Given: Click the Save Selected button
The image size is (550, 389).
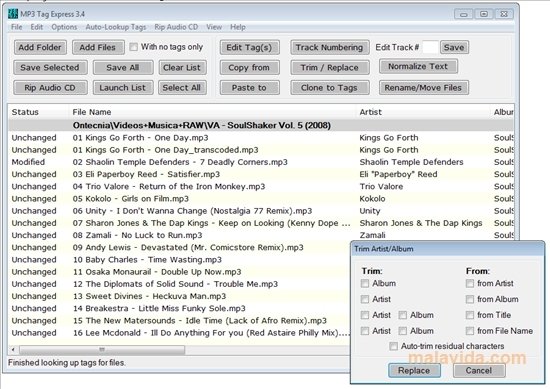Looking at the screenshot, I should 50,67.
